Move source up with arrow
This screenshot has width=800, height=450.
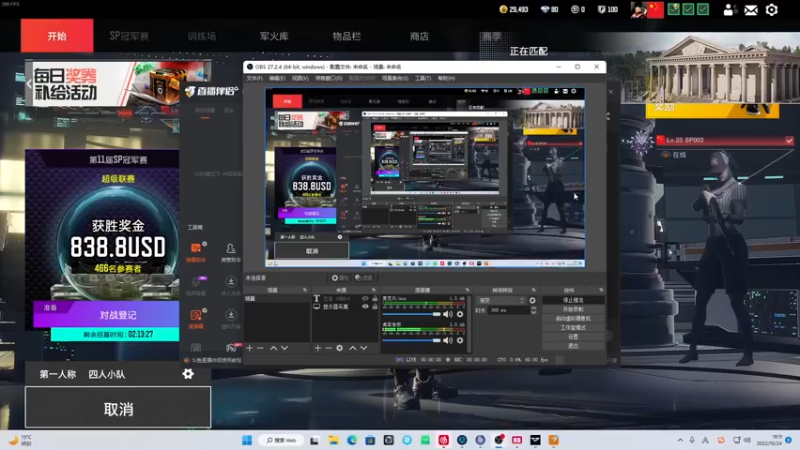pyautogui.click(x=353, y=348)
